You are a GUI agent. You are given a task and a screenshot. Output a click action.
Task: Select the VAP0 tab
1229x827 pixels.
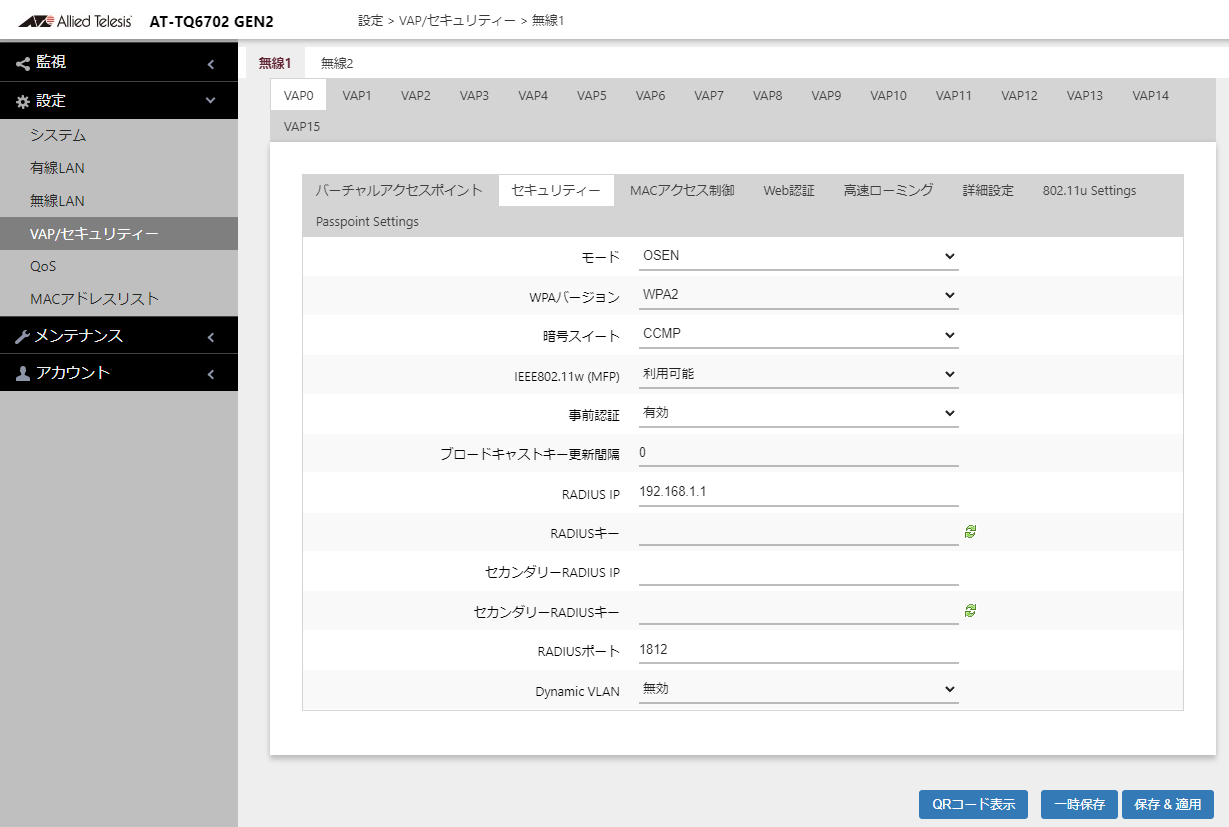[x=299, y=96]
